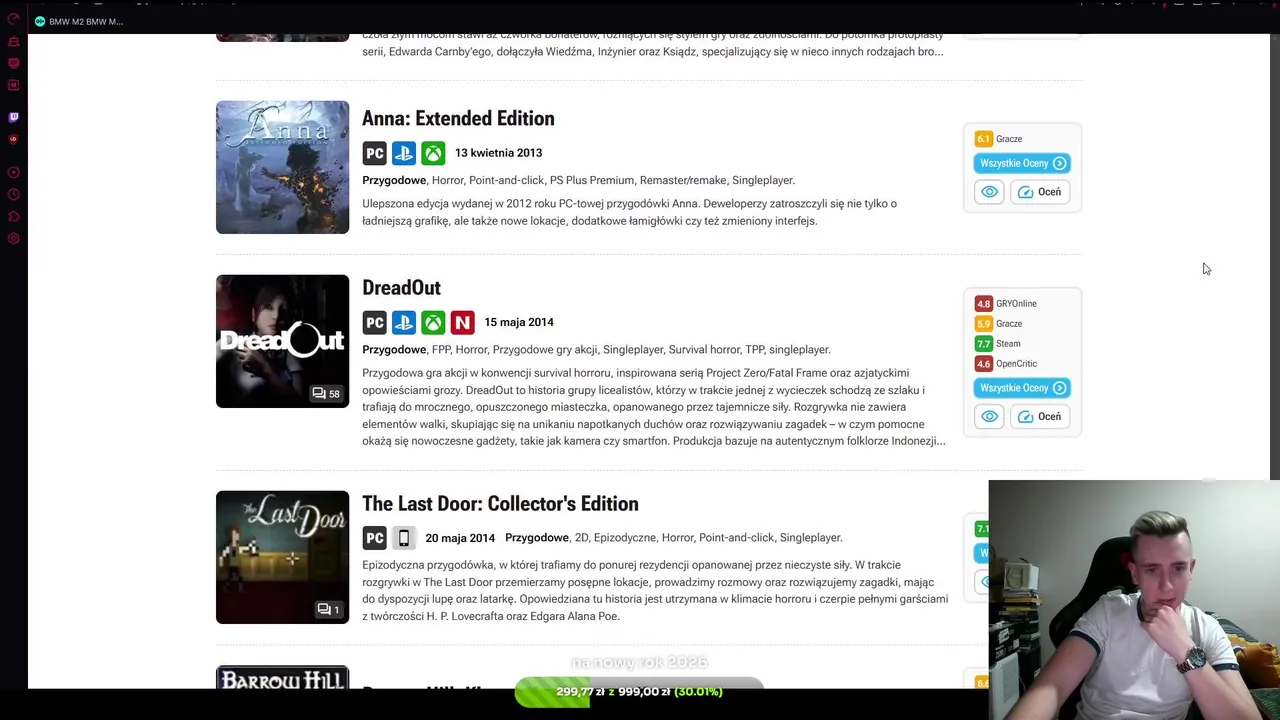This screenshot has width=1280, height=720.
Task: Click Oceń button for Anna: Extended Edition
Action: pyautogui.click(x=1040, y=192)
